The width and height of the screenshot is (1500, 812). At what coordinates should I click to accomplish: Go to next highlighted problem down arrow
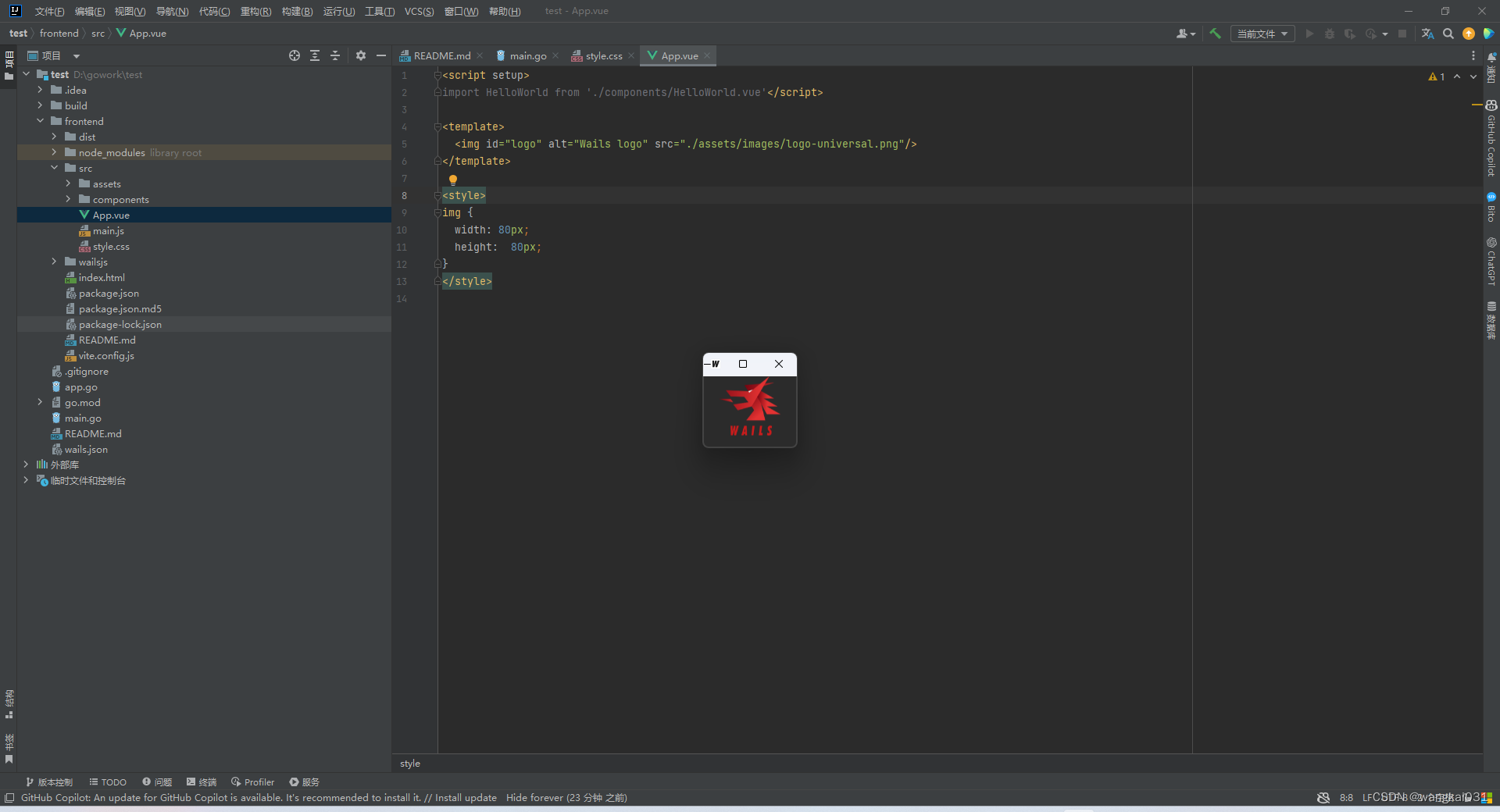click(x=1473, y=77)
